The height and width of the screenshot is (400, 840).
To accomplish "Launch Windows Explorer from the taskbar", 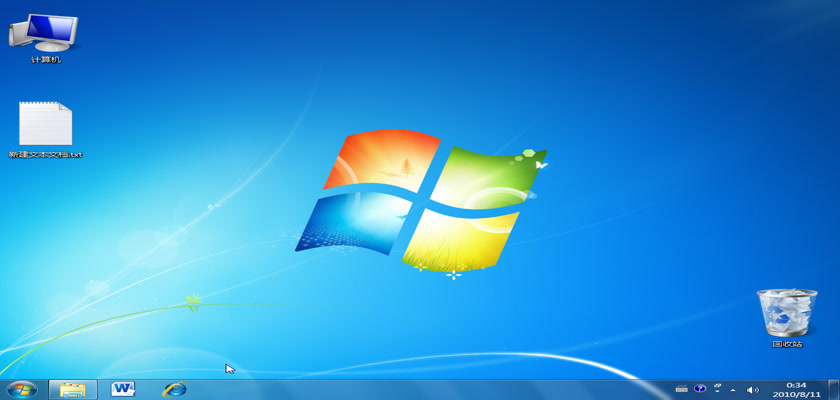I will click(72, 389).
